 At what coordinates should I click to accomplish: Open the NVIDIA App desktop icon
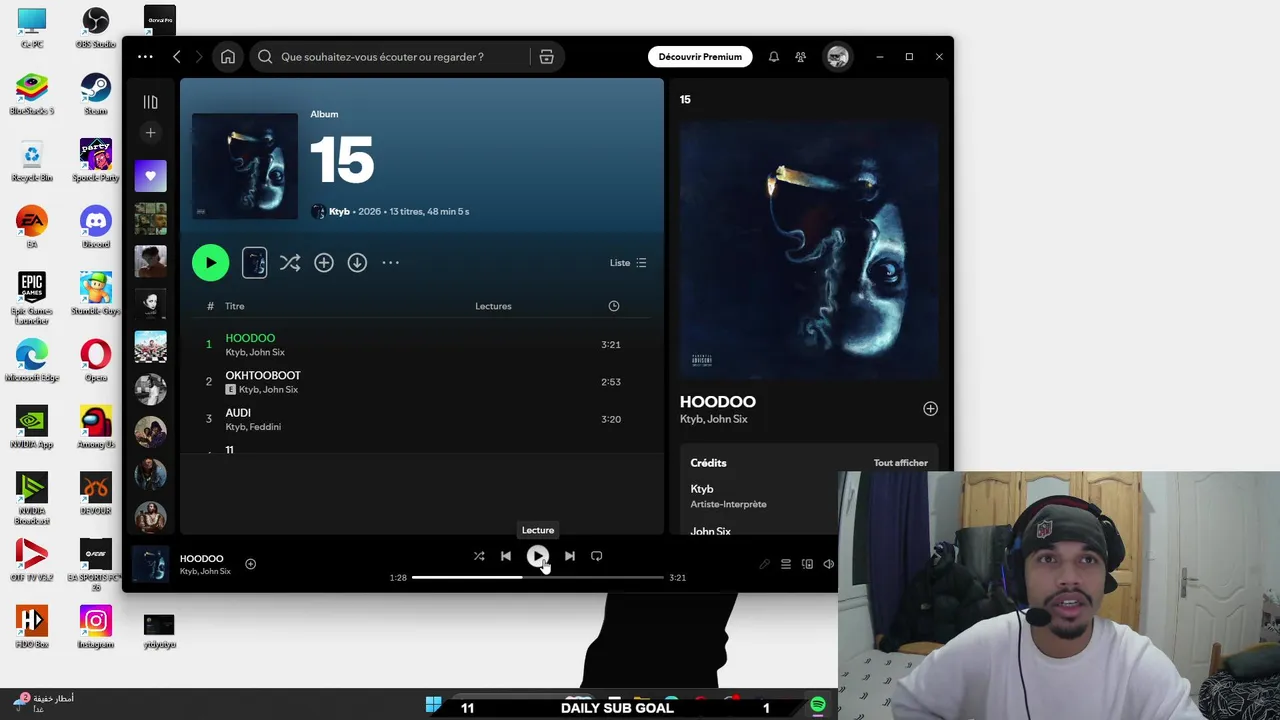click(32, 427)
